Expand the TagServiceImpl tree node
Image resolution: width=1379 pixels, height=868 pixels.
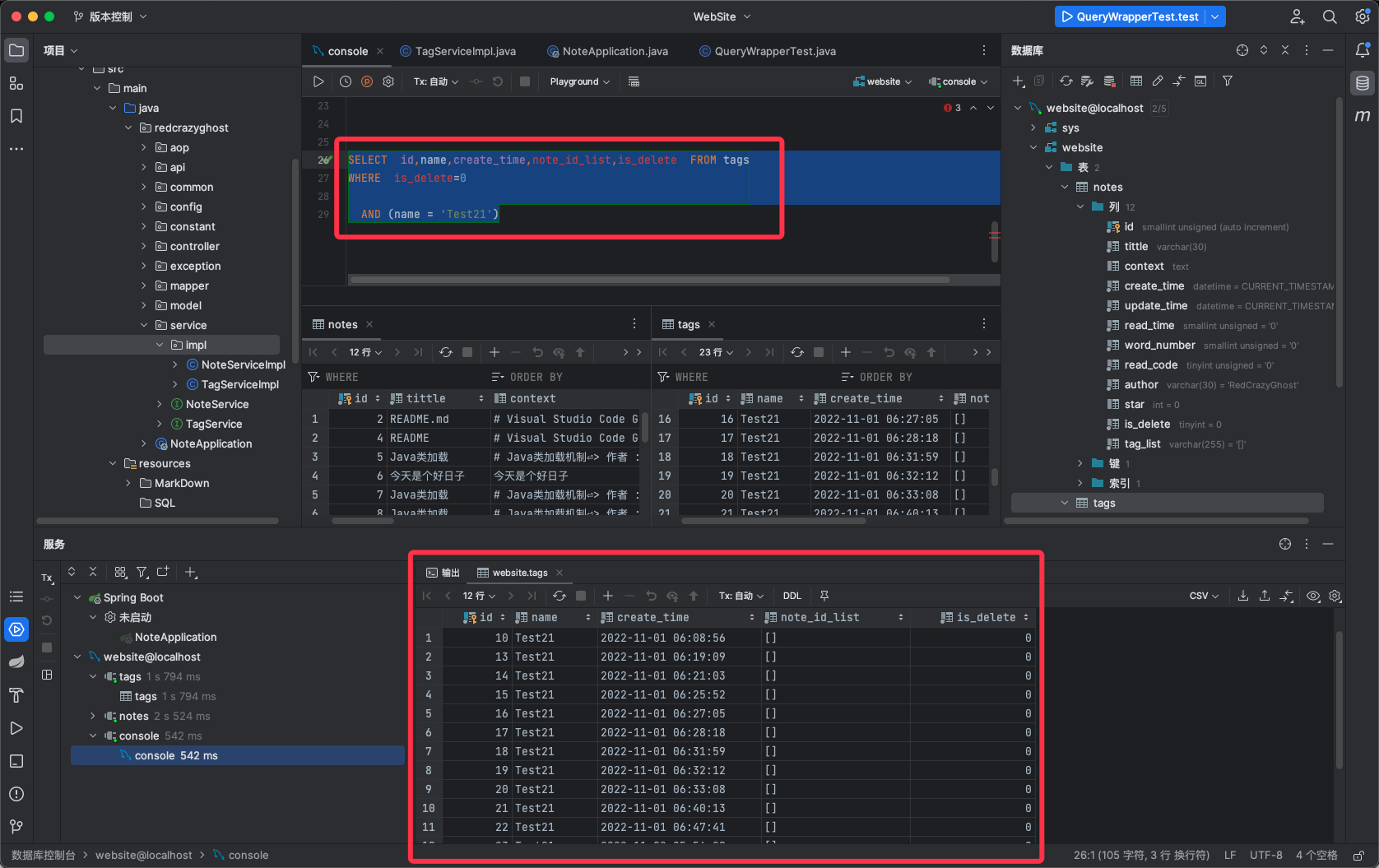tap(175, 384)
